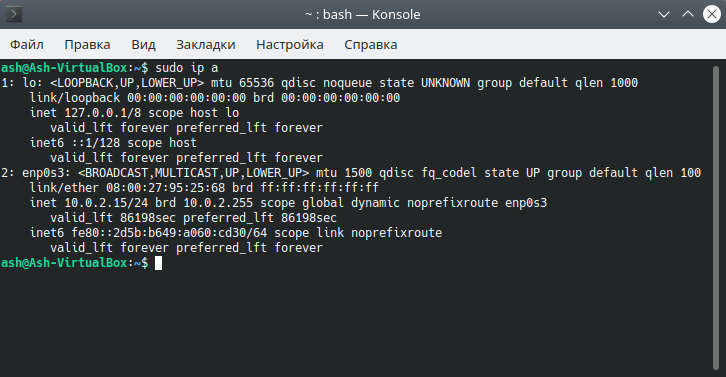This screenshot has width=726, height=377.
Task: Open the Настройка menu
Action: 290,44
